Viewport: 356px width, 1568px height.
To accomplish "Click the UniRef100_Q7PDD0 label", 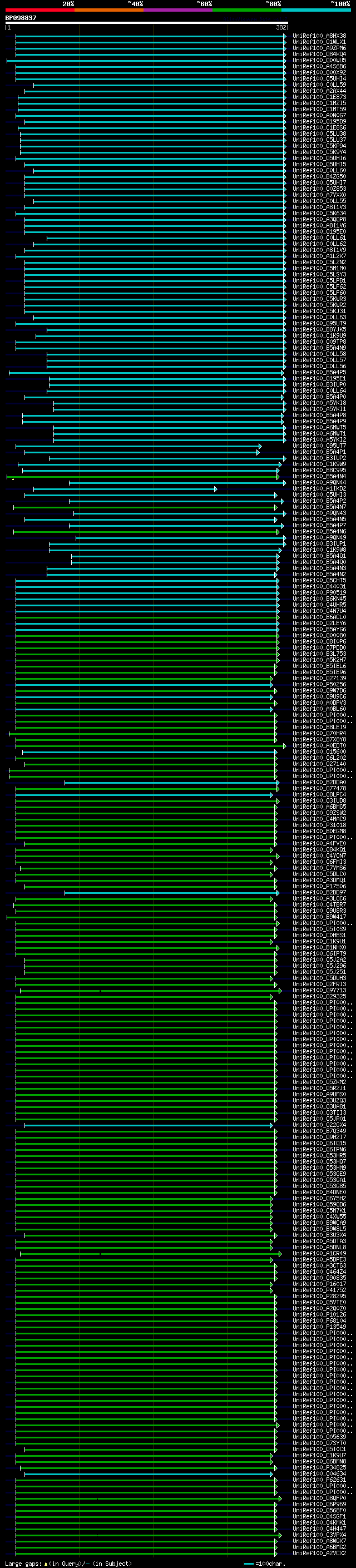I will pyautogui.click(x=319, y=647).
